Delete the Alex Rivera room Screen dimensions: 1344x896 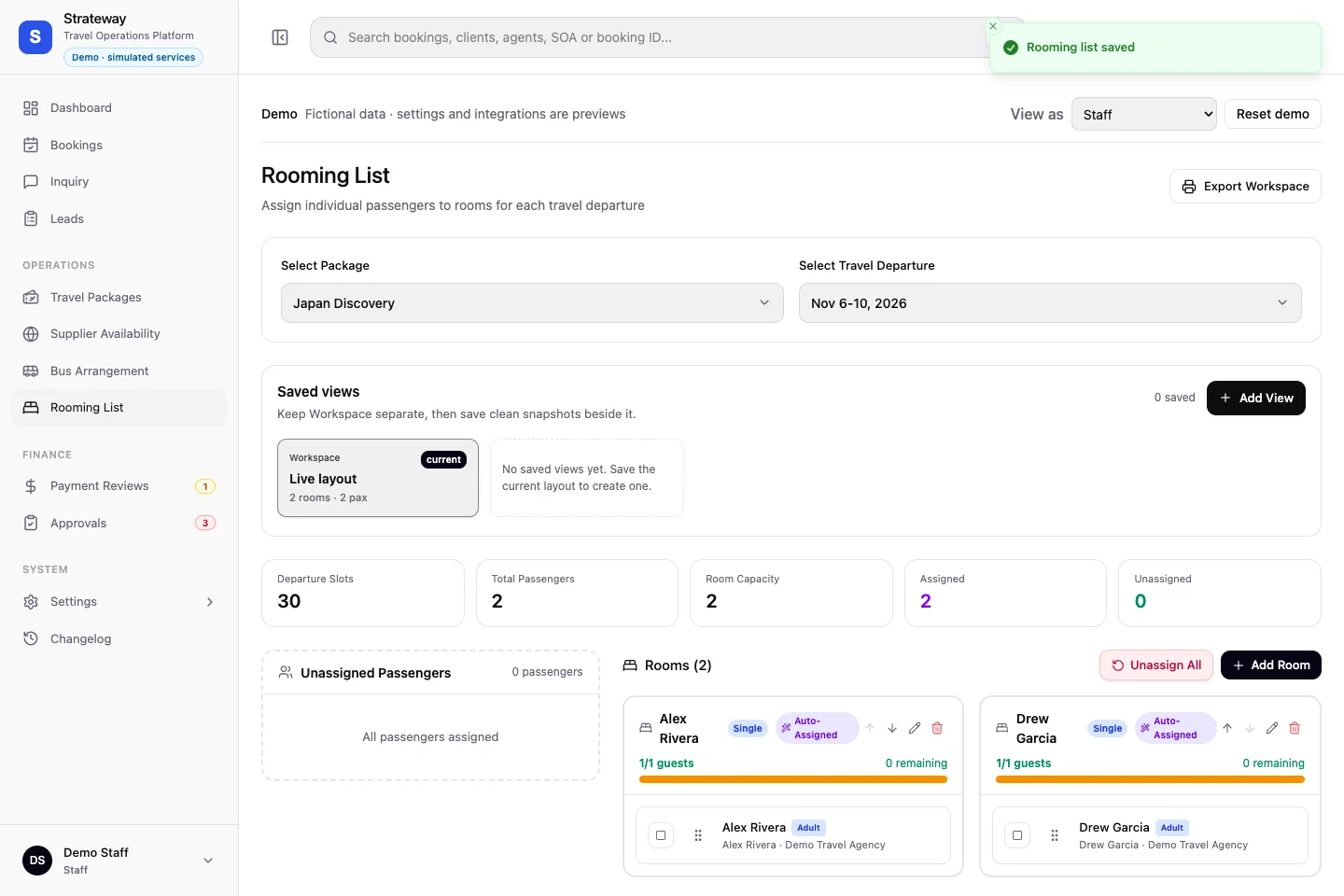pos(937,728)
